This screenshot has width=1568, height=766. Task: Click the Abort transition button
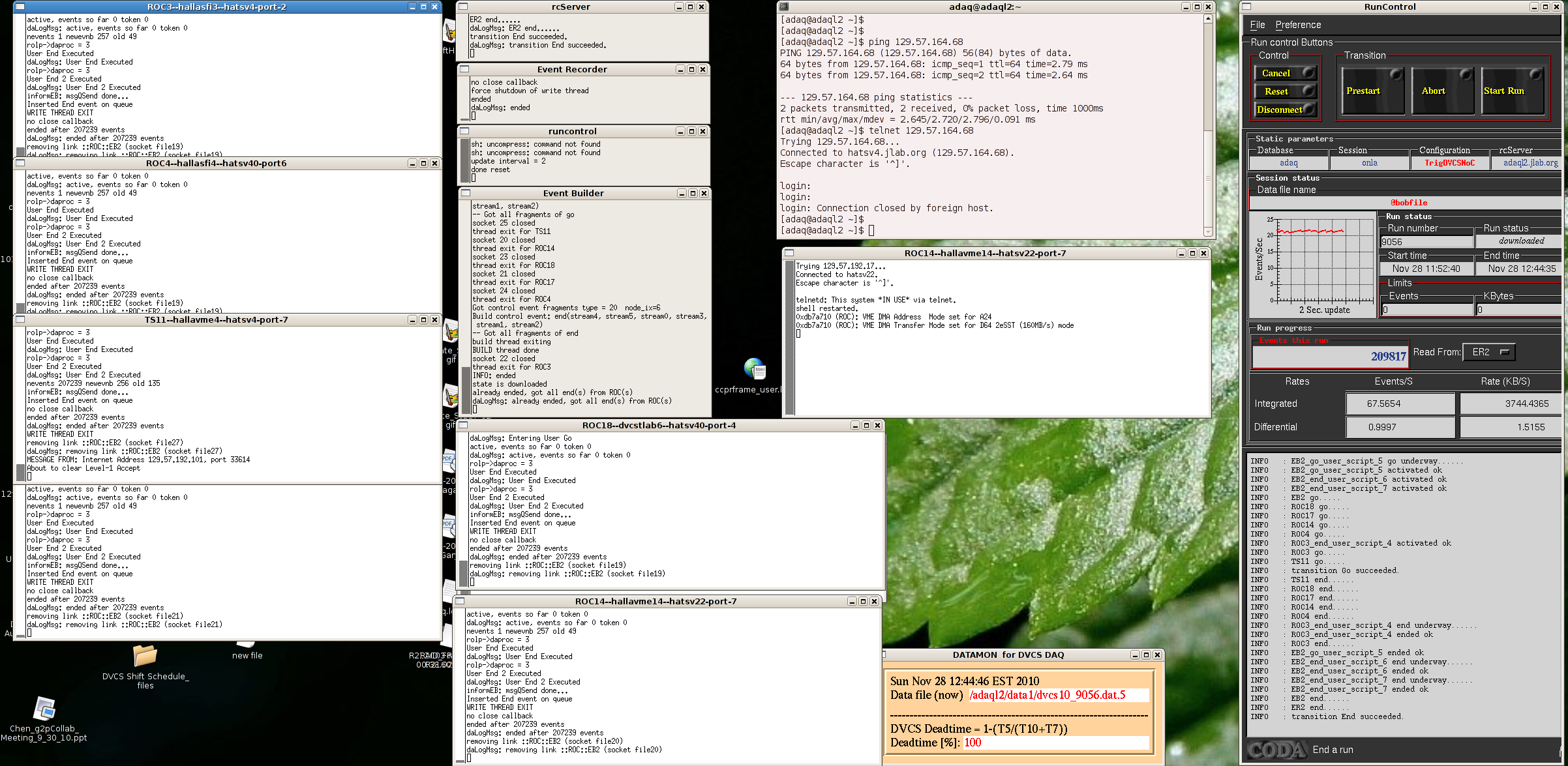click(1443, 91)
